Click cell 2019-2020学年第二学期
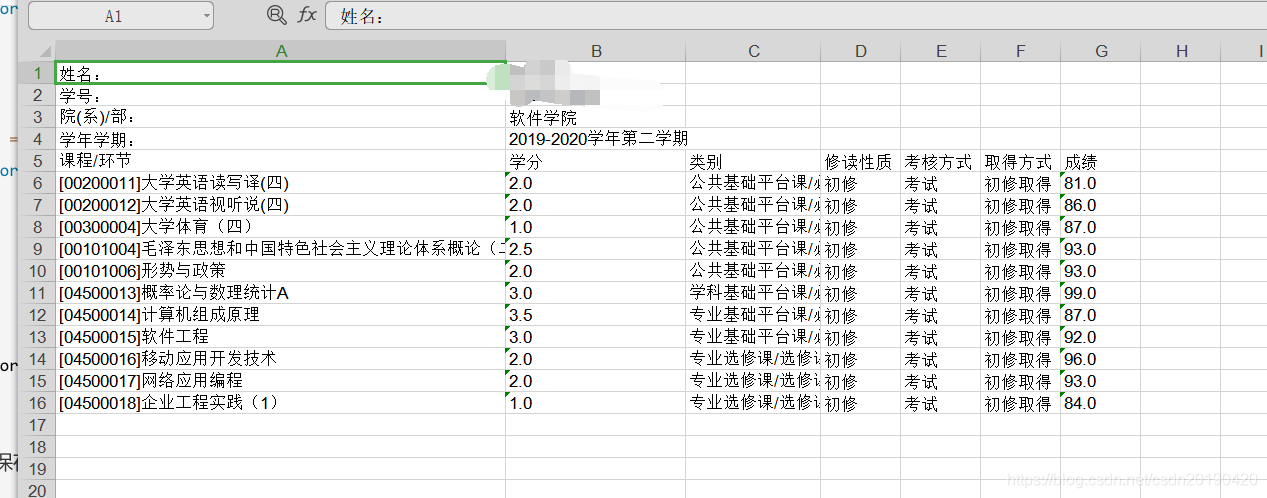This screenshot has height=498, width=1267. click(597, 139)
